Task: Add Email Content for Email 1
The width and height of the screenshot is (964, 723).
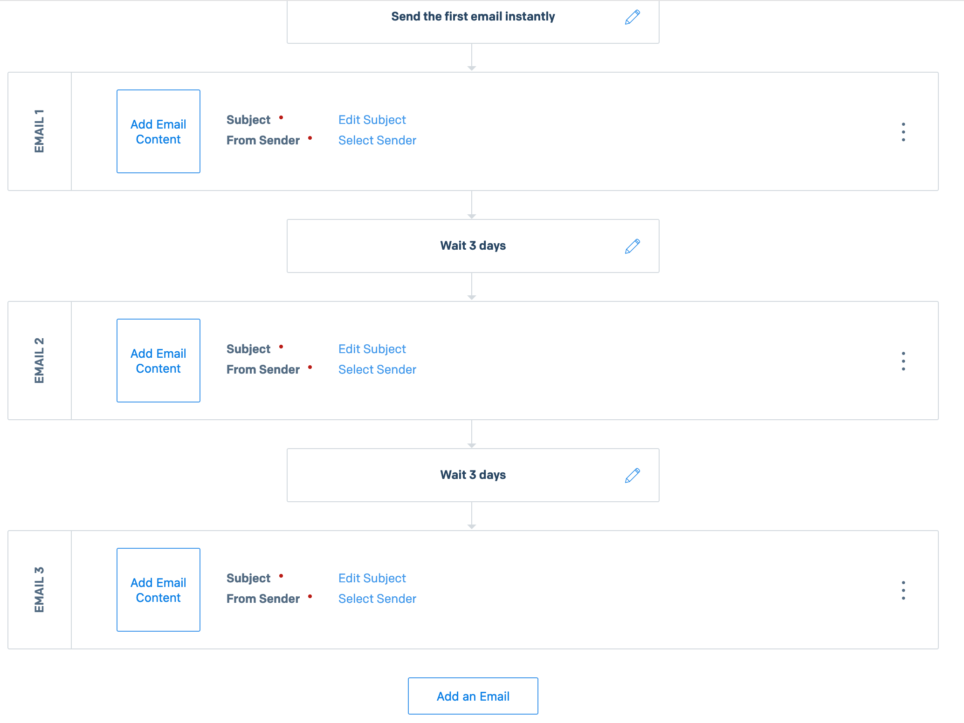Action: 158,132
